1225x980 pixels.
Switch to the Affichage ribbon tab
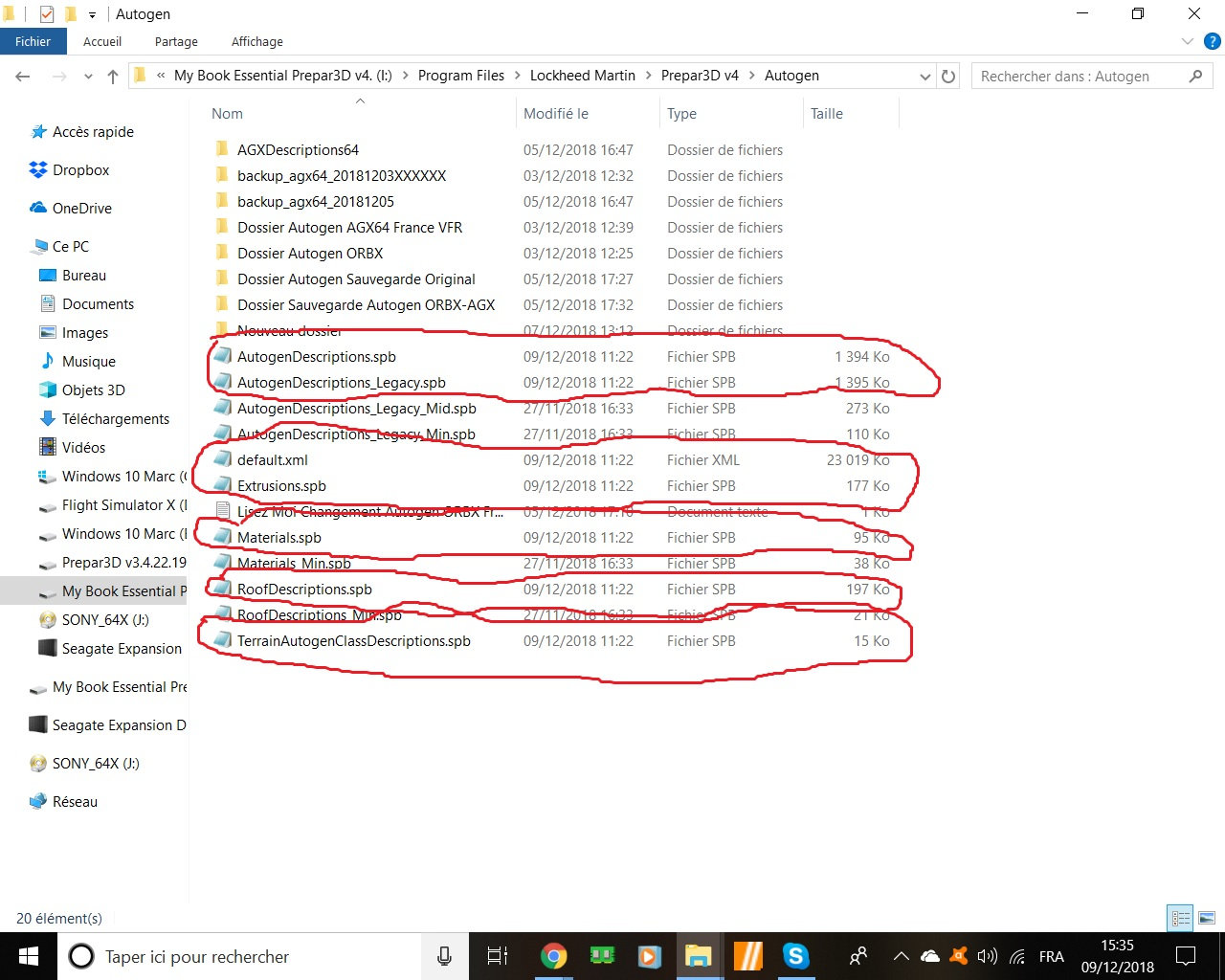pyautogui.click(x=257, y=41)
